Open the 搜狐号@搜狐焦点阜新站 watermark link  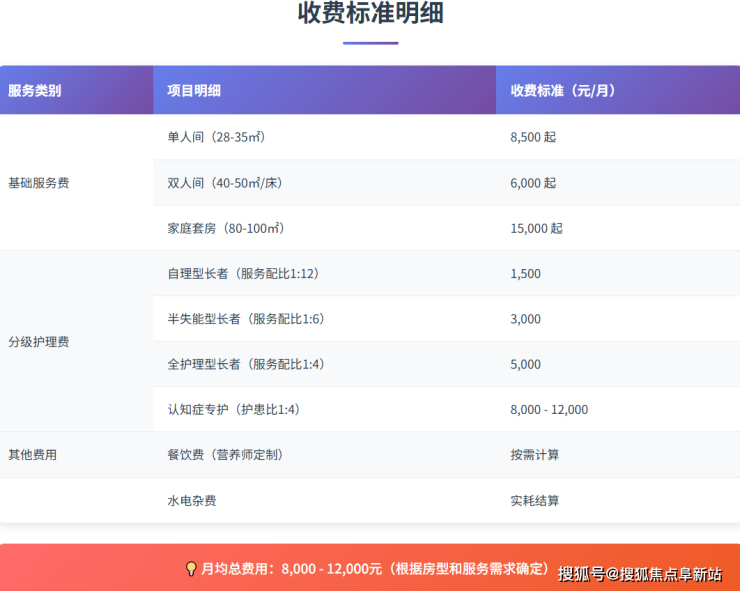[x=640, y=573]
